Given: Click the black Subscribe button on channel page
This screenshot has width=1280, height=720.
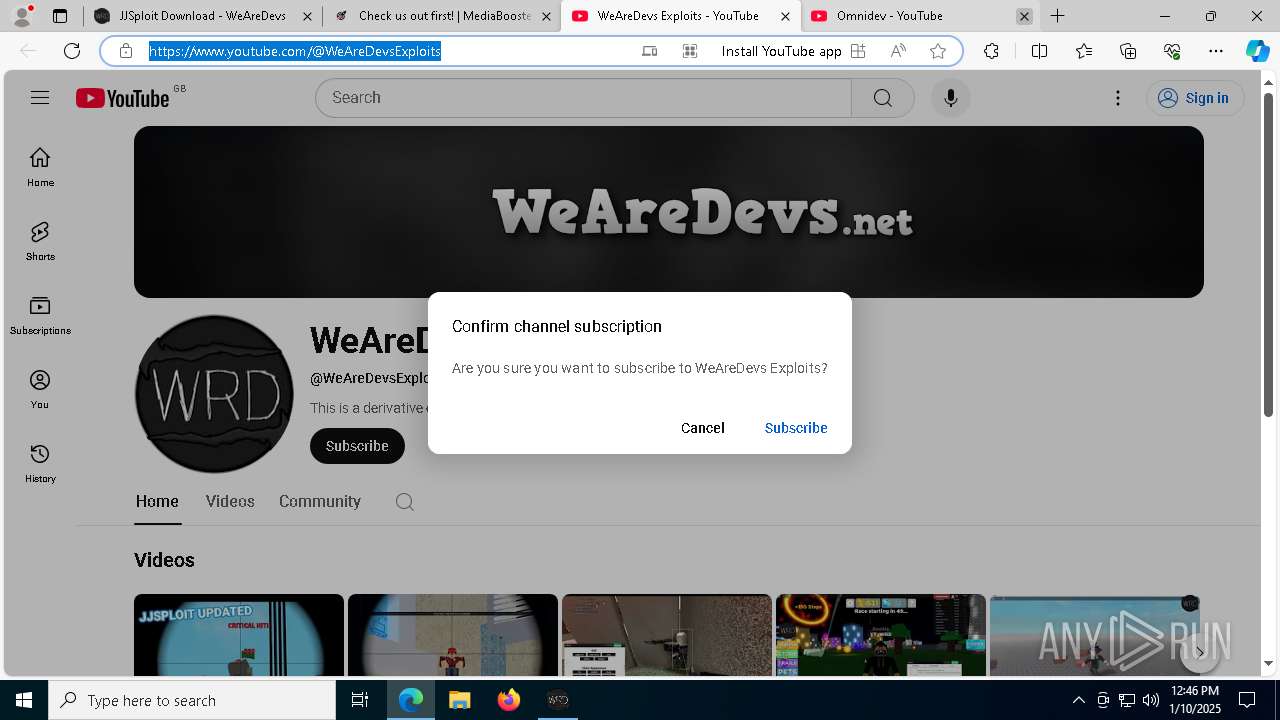Looking at the screenshot, I should (x=357, y=446).
